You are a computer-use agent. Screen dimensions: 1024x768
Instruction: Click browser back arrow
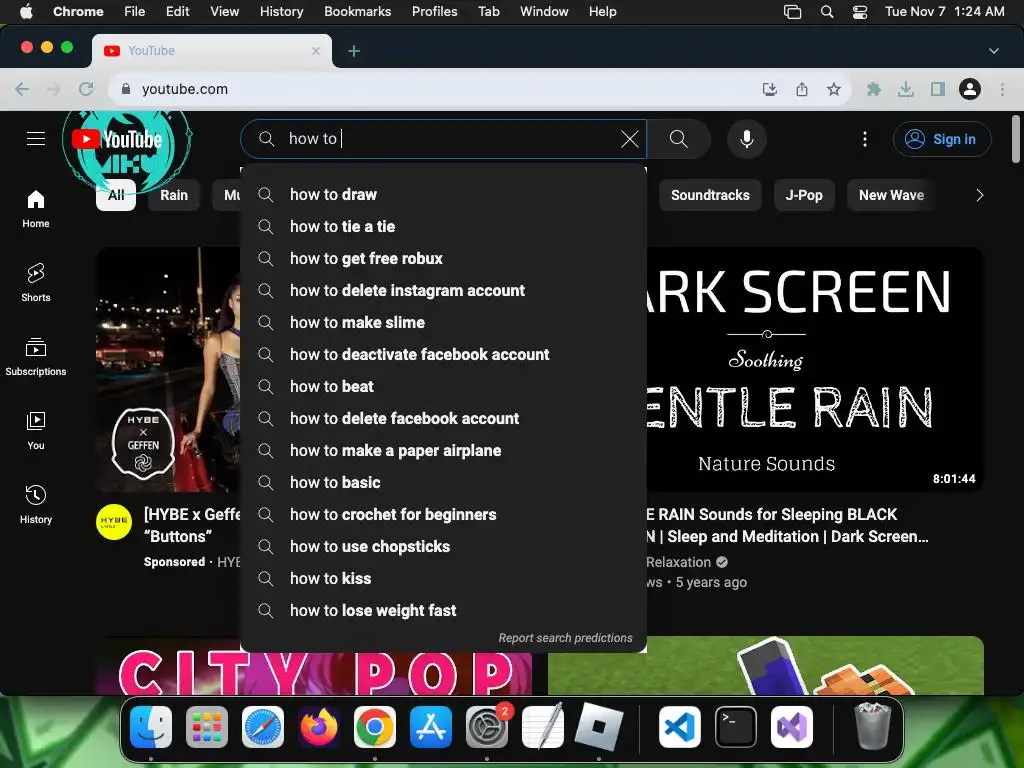click(22, 89)
